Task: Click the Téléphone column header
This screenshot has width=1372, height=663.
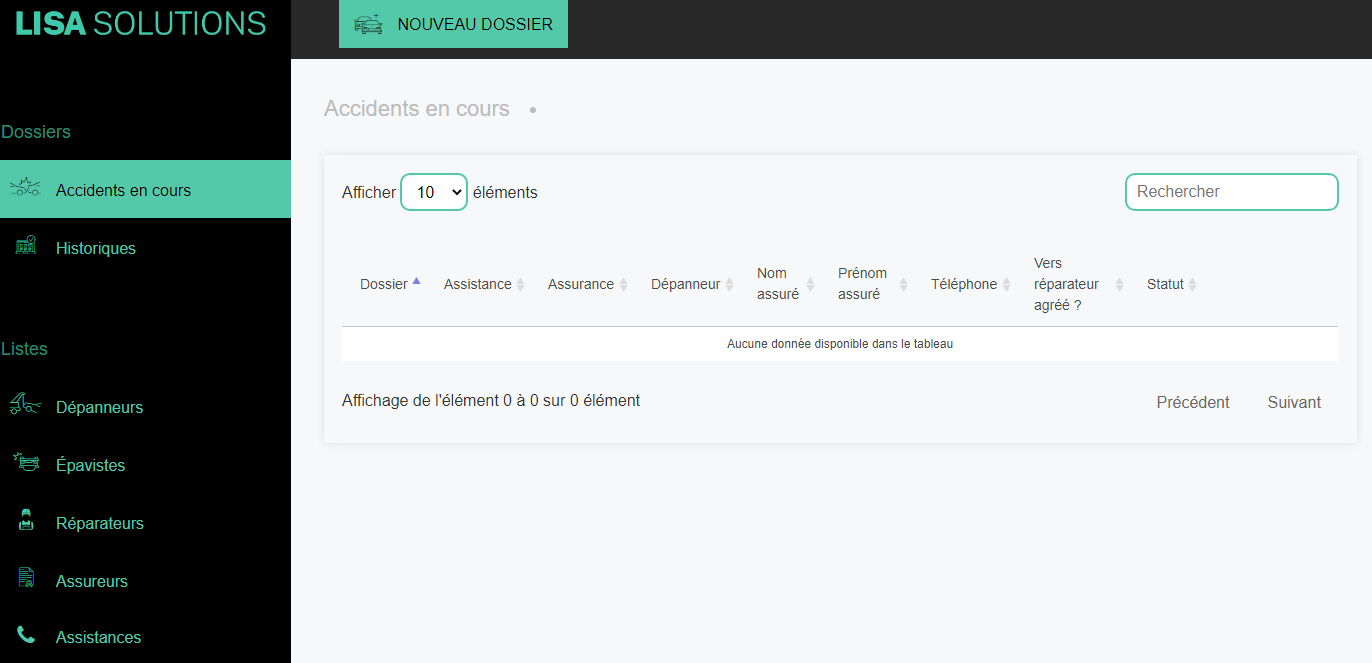Action: 964,284
